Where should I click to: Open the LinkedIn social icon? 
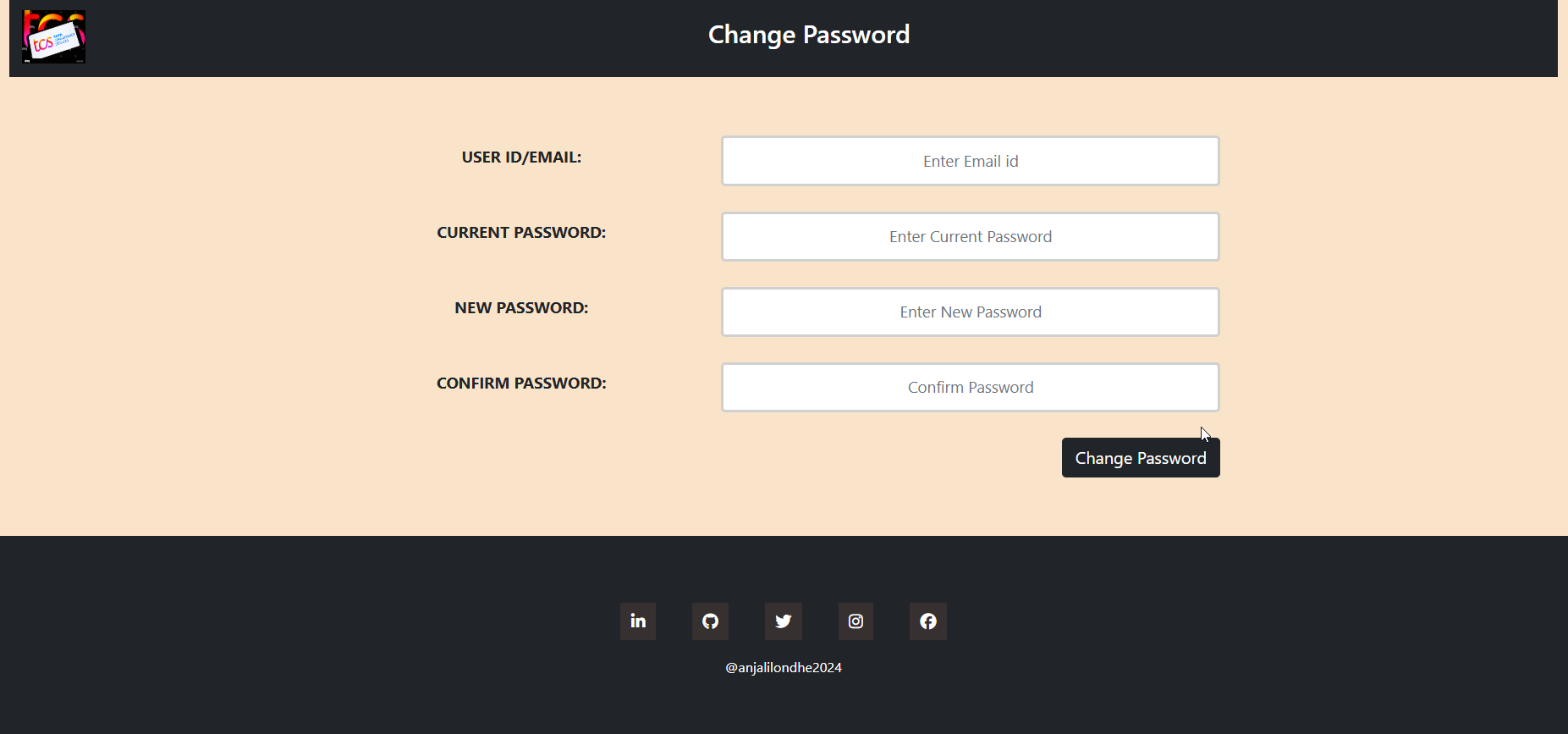coord(638,621)
